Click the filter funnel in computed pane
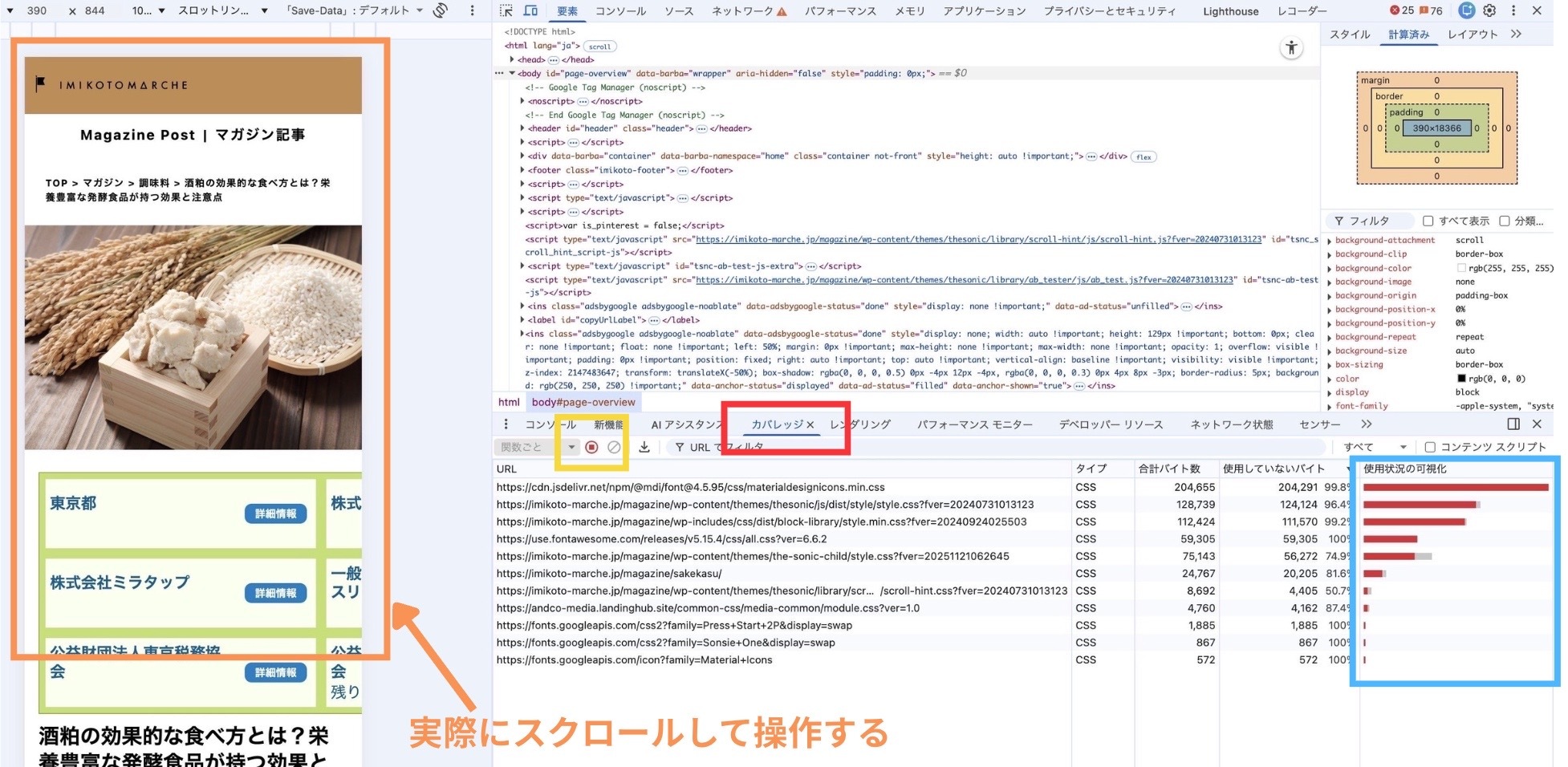Screen dimensions: 1568x767 pos(1339,221)
